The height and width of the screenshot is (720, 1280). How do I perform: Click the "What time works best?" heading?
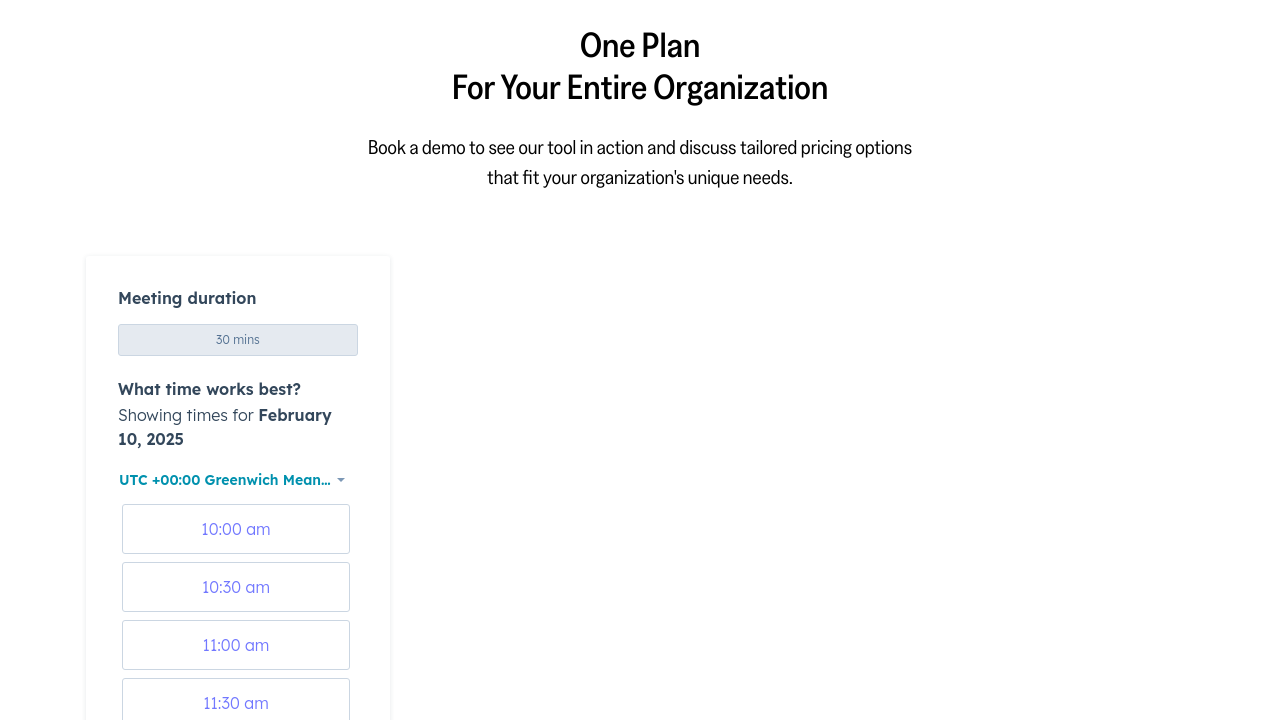pos(209,389)
